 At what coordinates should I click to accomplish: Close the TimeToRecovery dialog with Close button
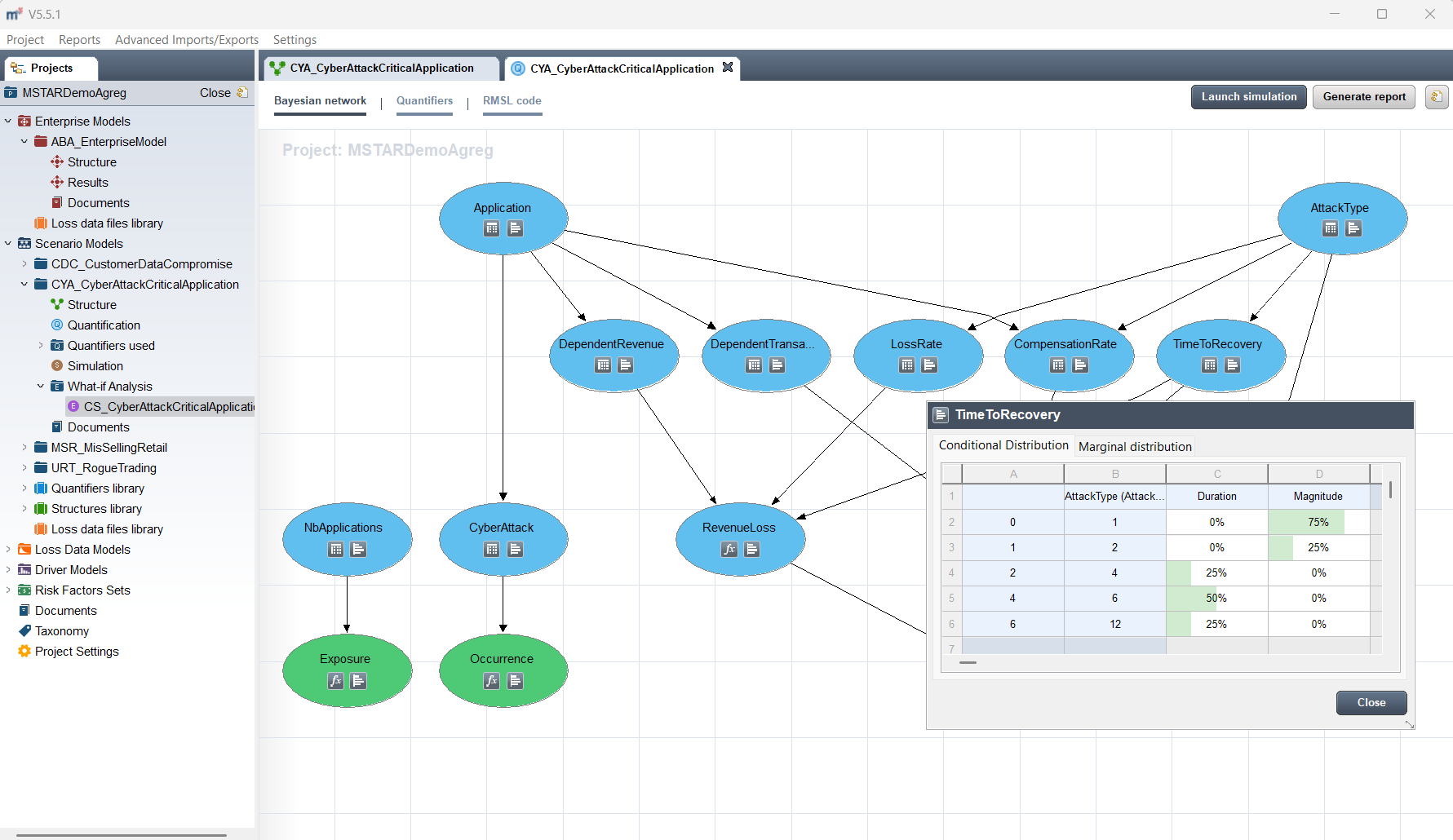[x=1371, y=703]
